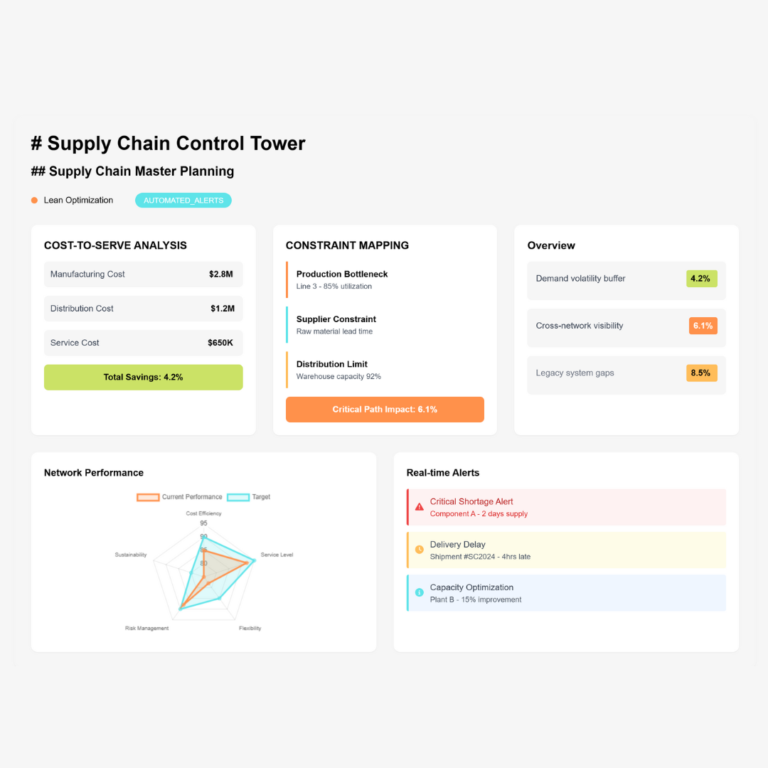
Task: Click the blue Capacity Optimization info icon
Action: pos(419,592)
